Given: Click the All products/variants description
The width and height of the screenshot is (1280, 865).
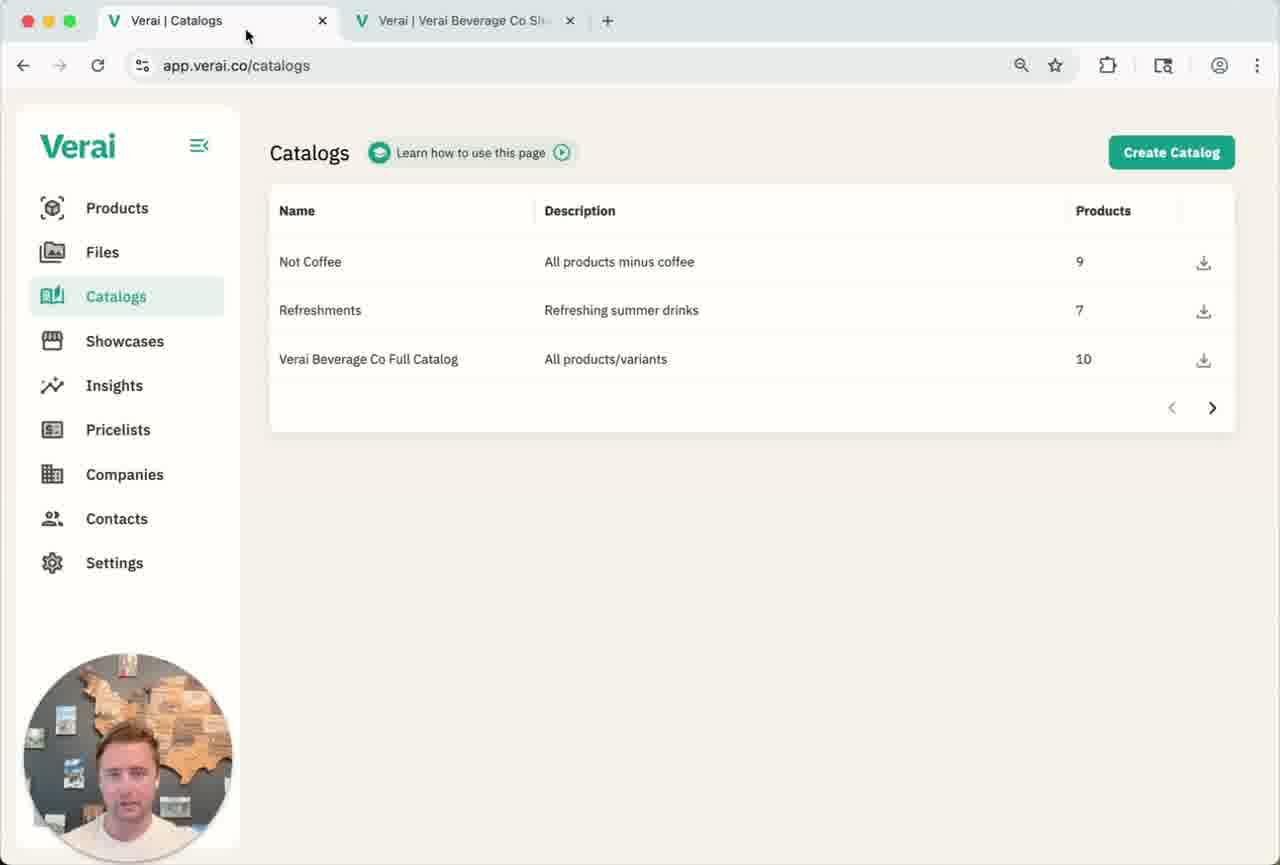Looking at the screenshot, I should point(605,359).
